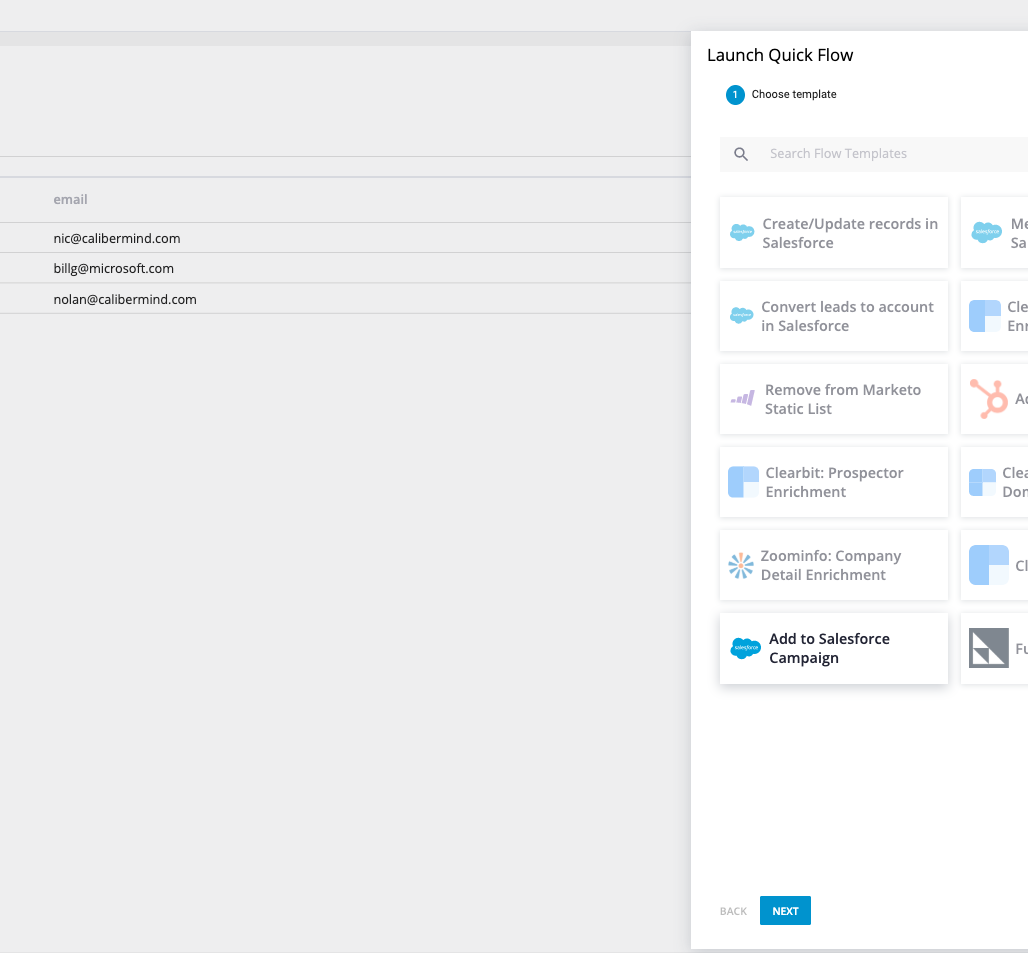Viewport: 1028px width, 953px height.
Task: Click Salesforce icon on Add to Campaign card
Action: (x=745, y=648)
